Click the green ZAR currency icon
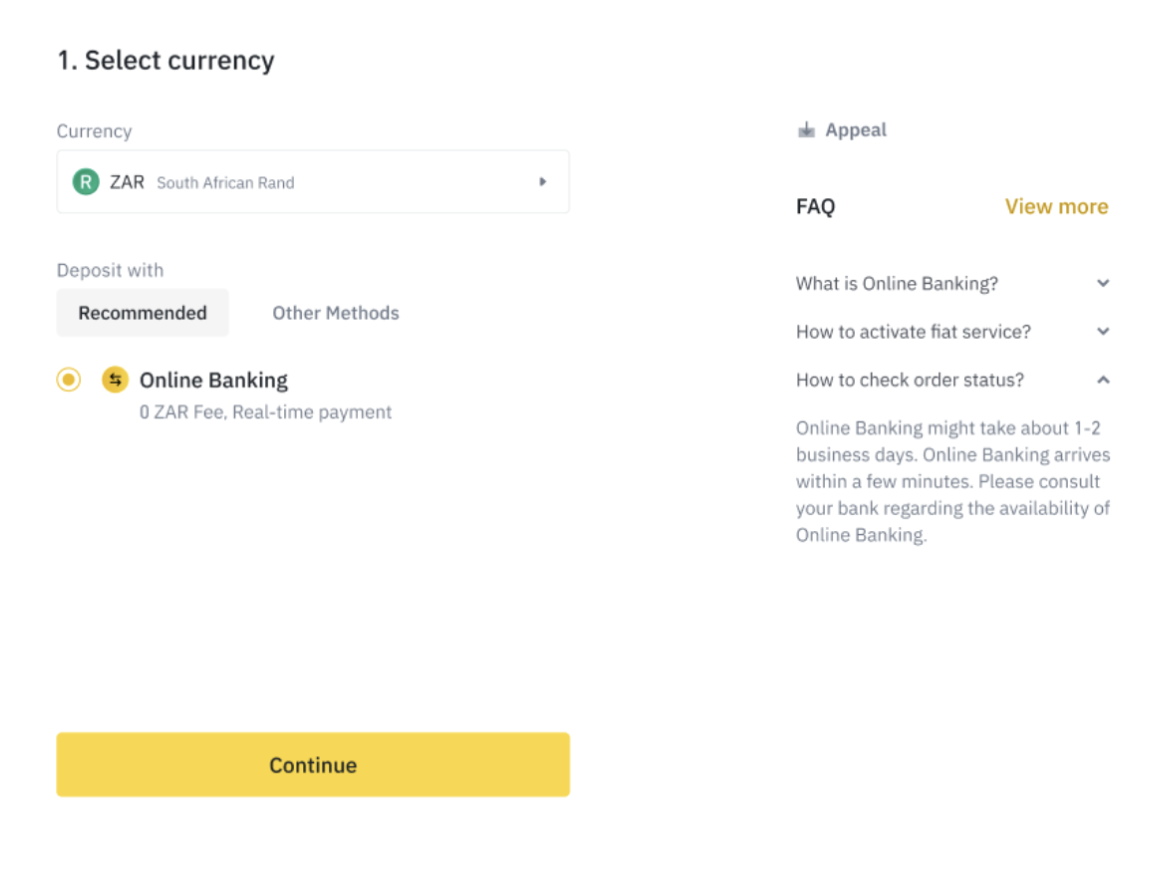The height and width of the screenshot is (876, 1170). coord(86,182)
